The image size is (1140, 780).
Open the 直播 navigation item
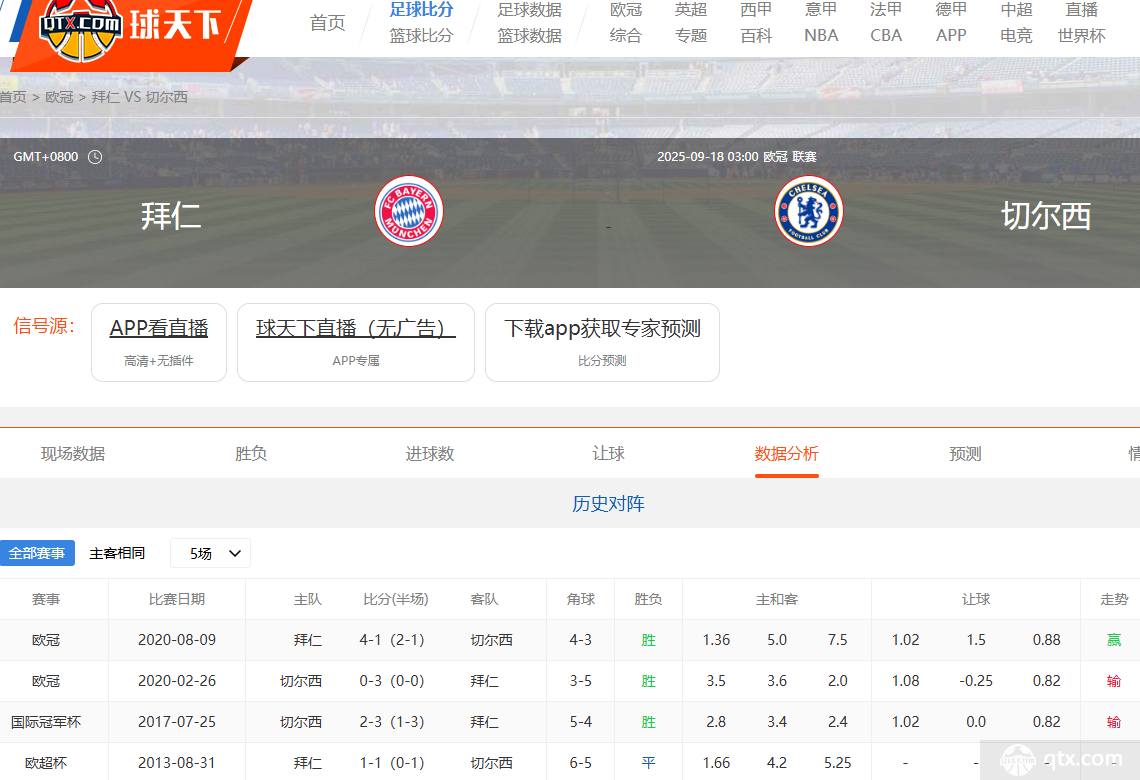pyautogui.click(x=1081, y=9)
